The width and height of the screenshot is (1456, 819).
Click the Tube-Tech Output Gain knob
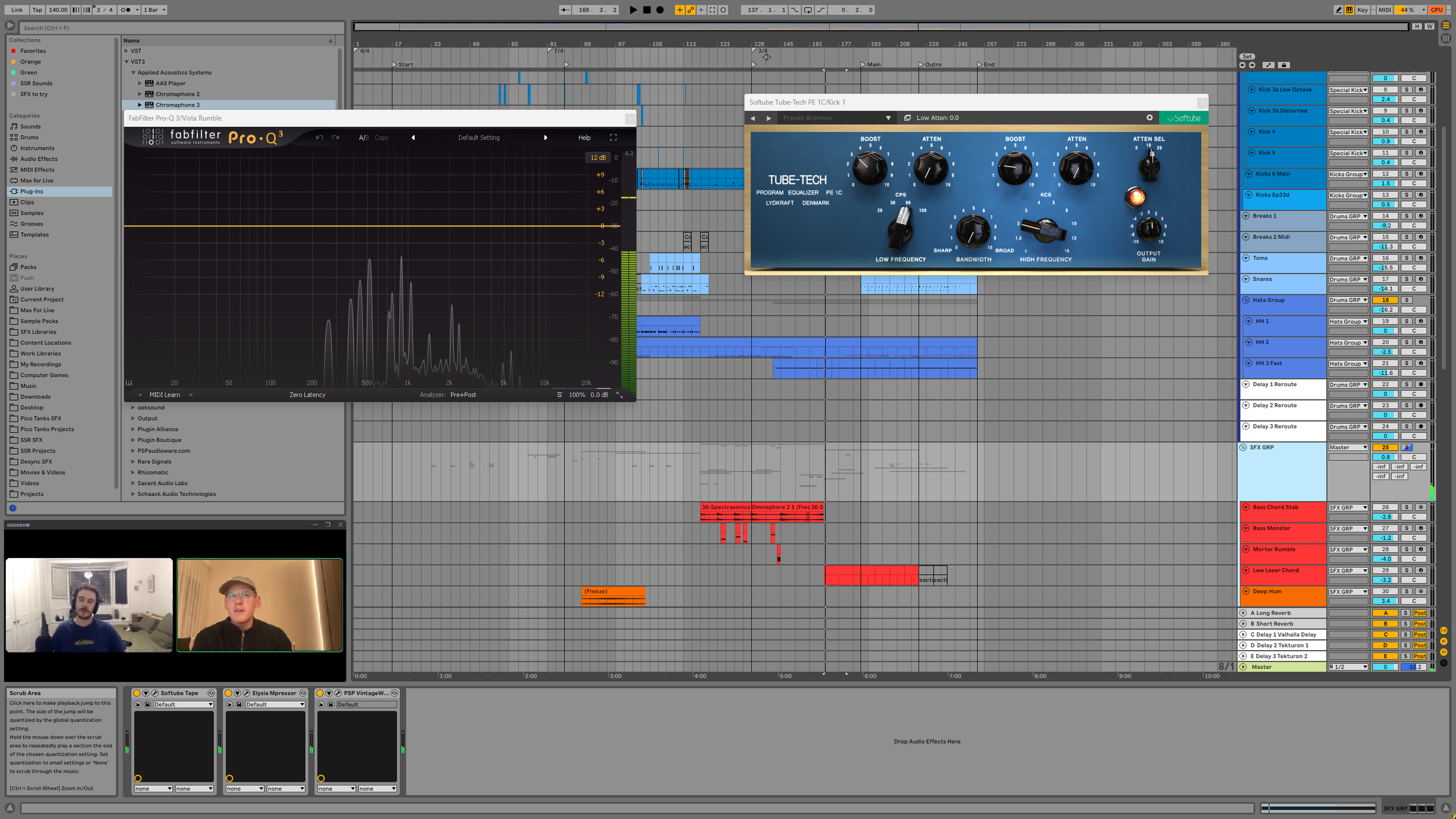tap(1148, 230)
